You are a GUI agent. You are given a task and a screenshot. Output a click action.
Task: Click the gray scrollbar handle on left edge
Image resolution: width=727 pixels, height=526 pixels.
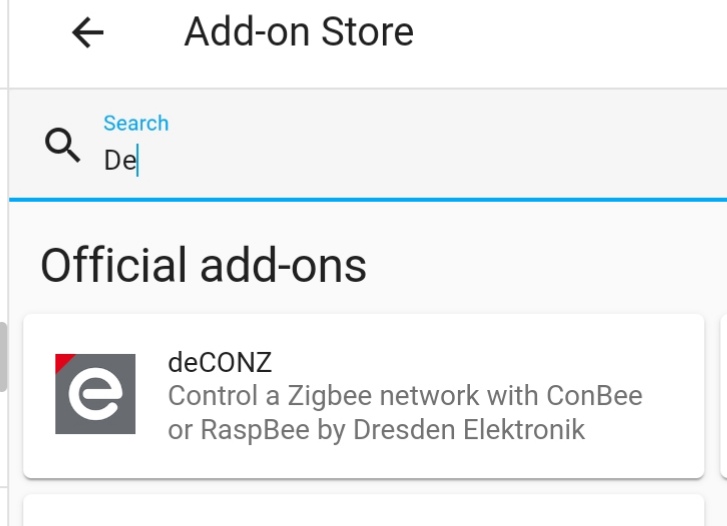(3, 356)
